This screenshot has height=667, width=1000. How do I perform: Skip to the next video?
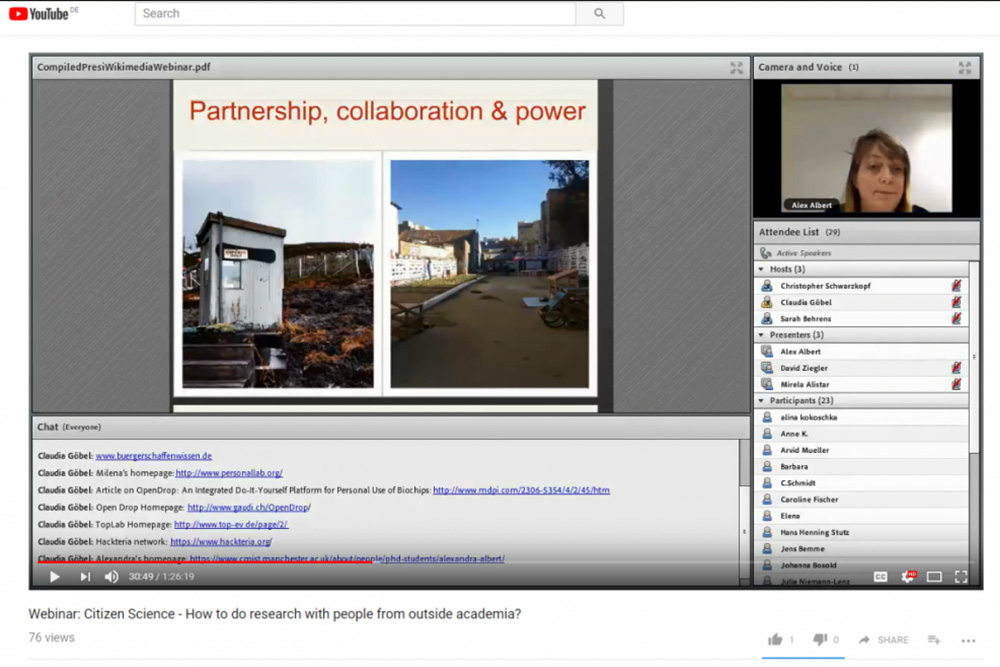pos(85,576)
